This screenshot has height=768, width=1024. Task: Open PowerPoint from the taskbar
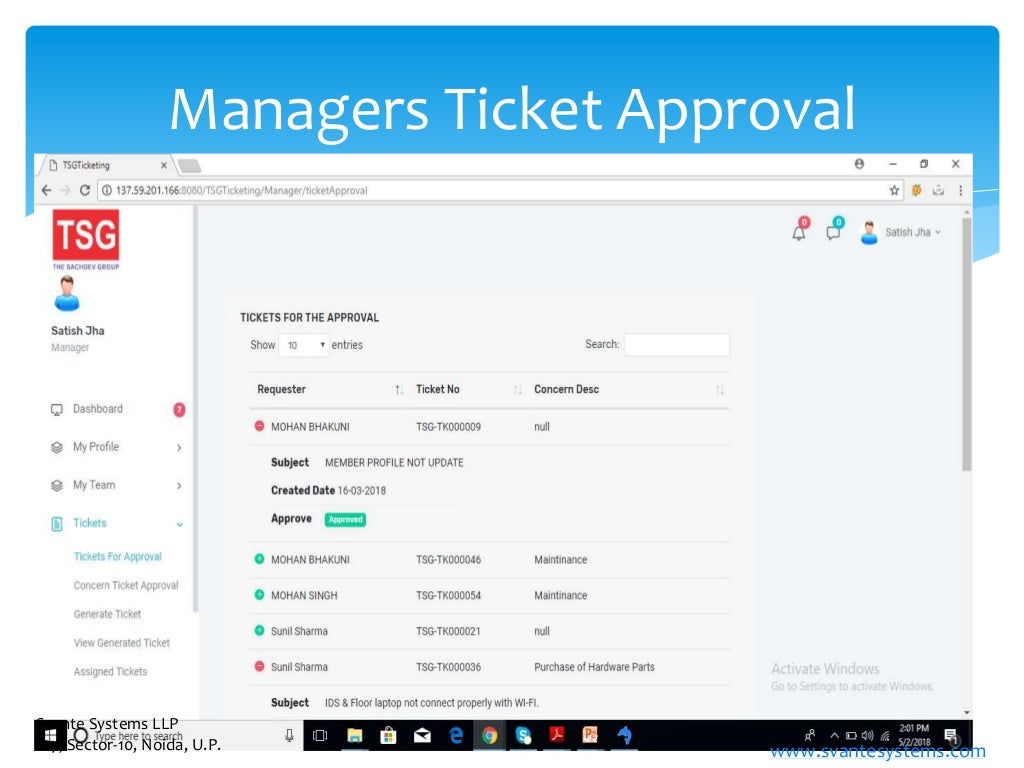(x=590, y=735)
